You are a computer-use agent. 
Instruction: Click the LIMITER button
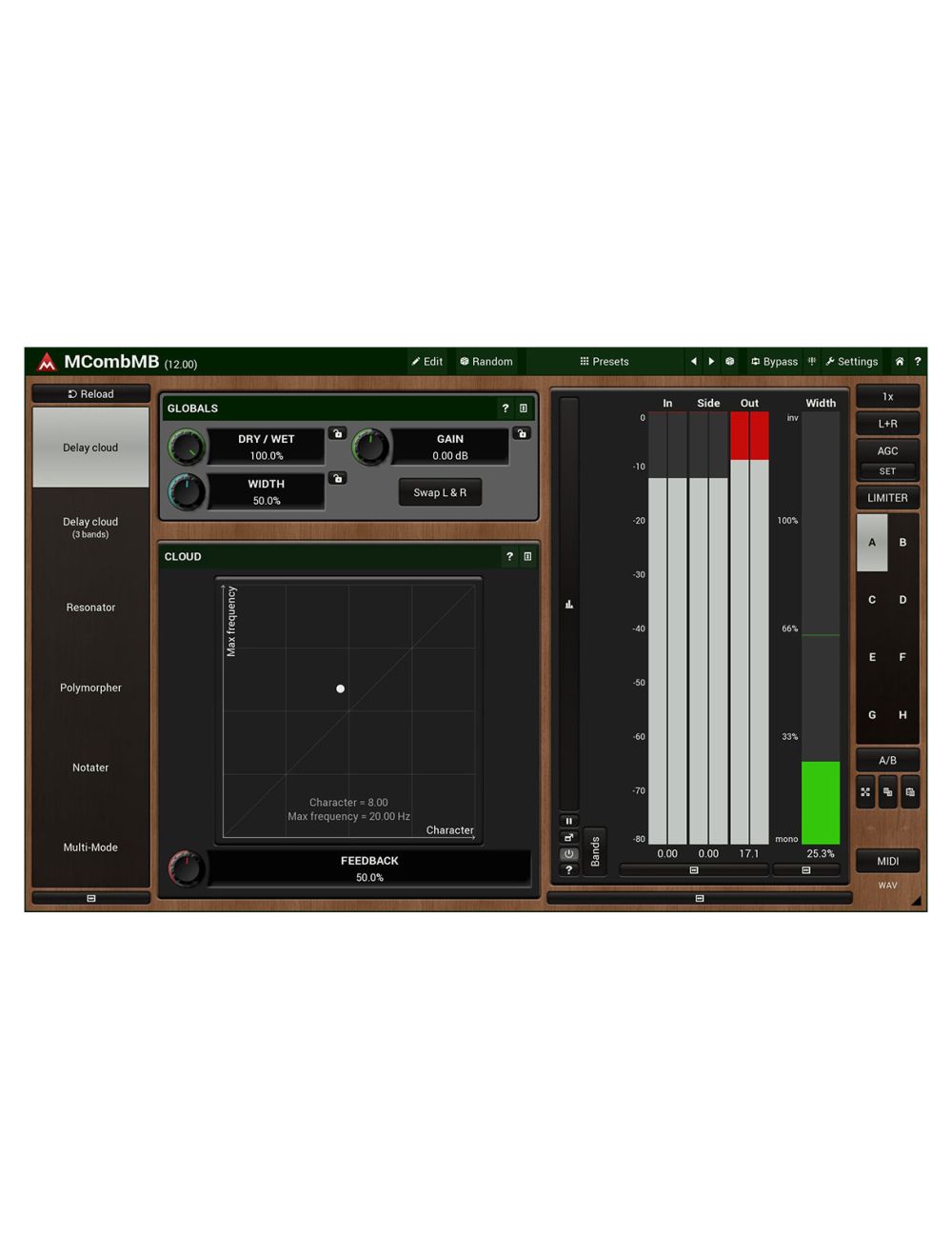click(x=887, y=498)
